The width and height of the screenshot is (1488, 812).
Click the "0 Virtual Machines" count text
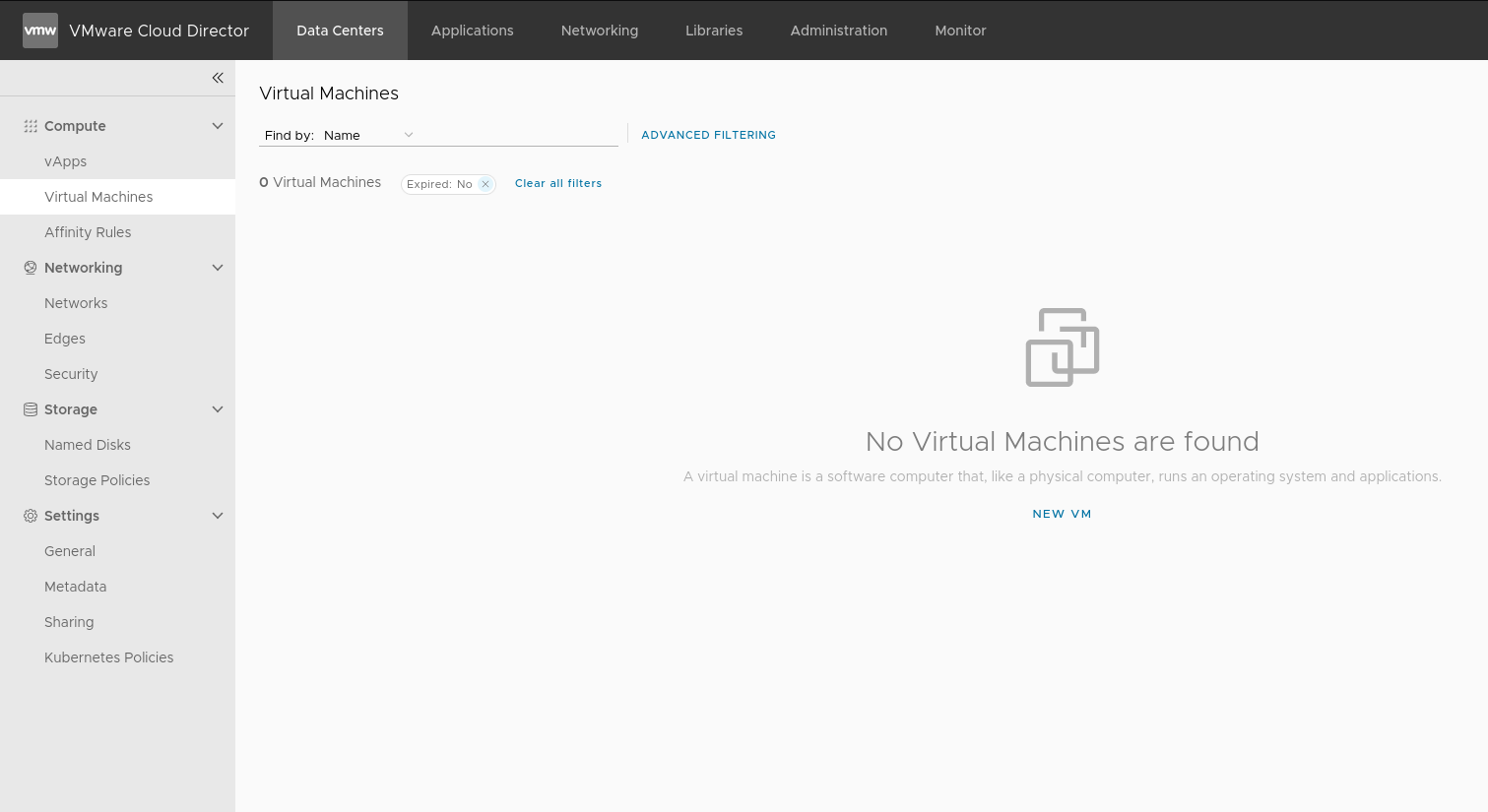click(x=320, y=182)
